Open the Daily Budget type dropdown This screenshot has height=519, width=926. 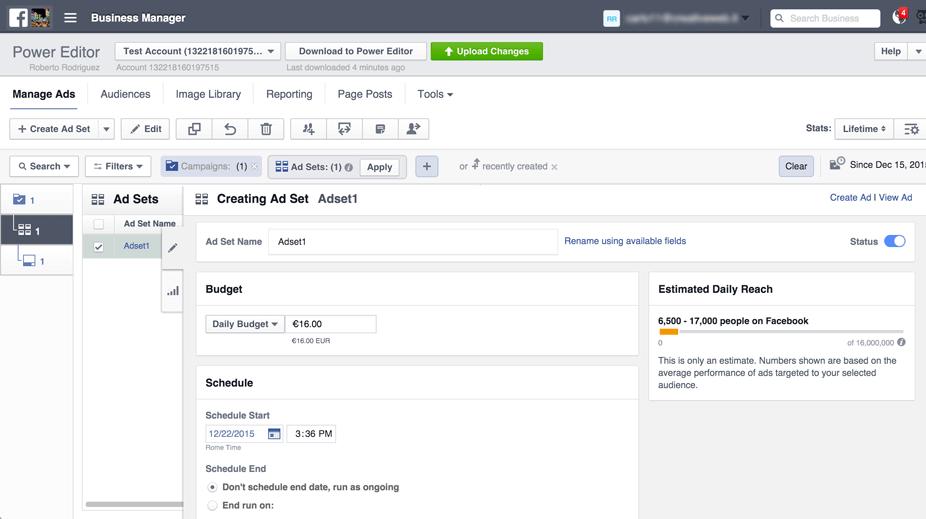tap(245, 324)
